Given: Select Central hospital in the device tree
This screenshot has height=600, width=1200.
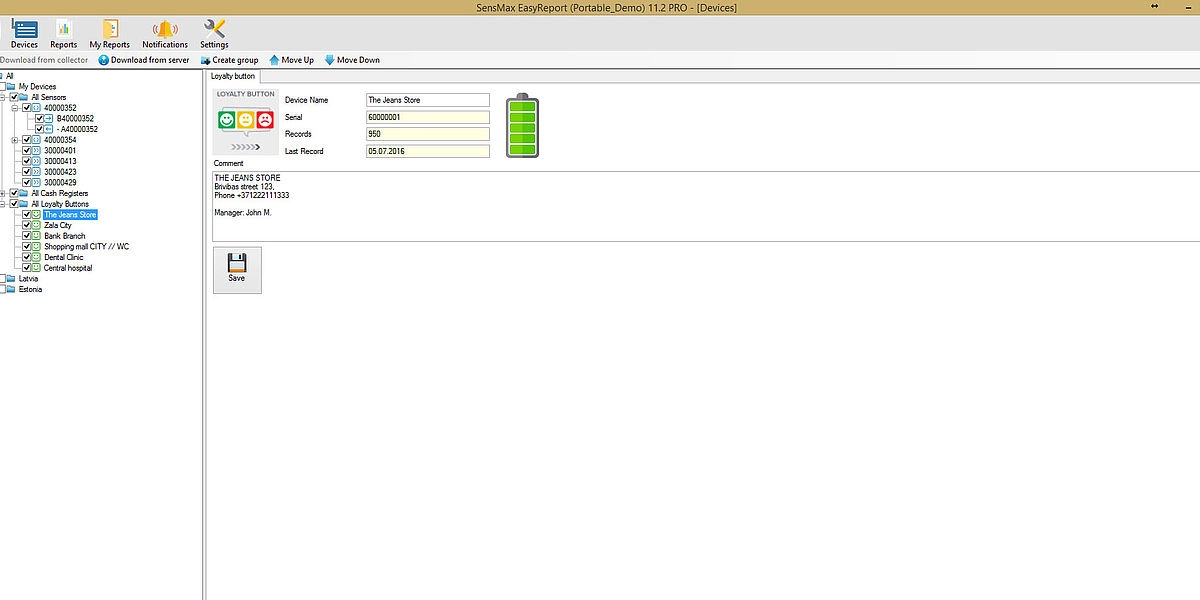Looking at the screenshot, I should 68,268.
